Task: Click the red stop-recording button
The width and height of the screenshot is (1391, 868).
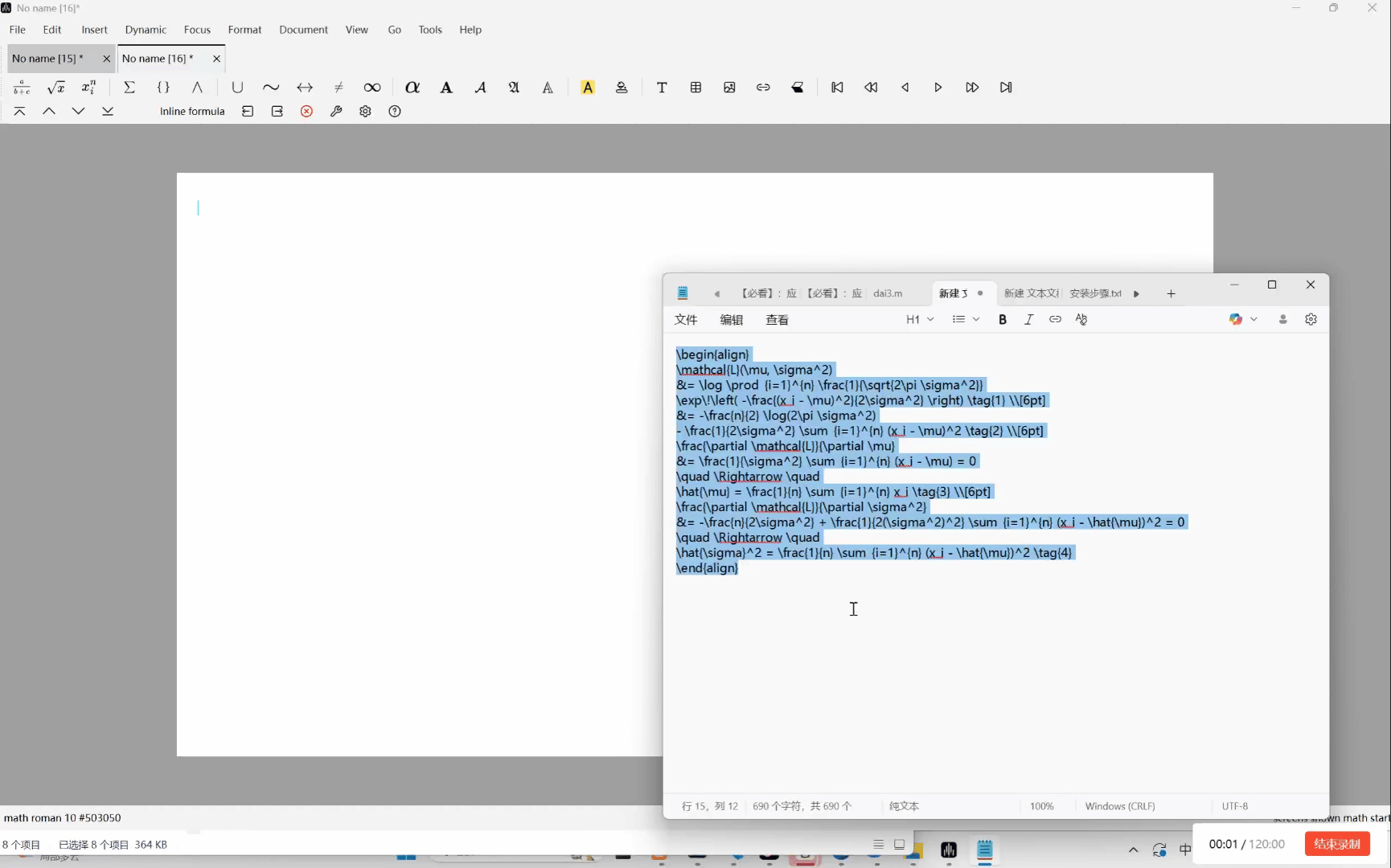Action: click(x=1337, y=844)
